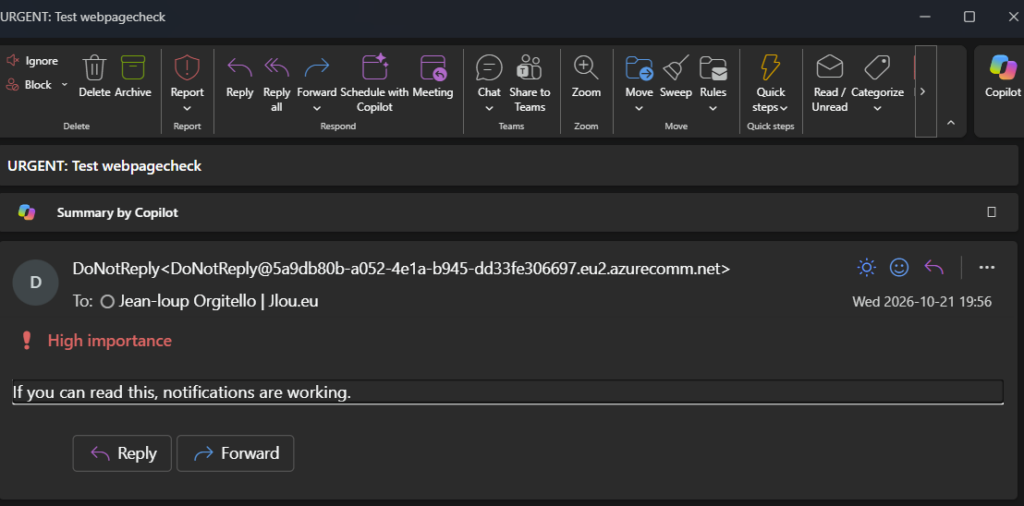Expand the Move dropdown chevron
Viewport: 1024px width, 506px height.
coord(639,108)
